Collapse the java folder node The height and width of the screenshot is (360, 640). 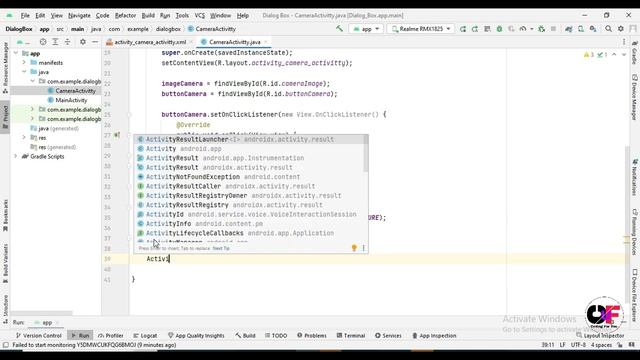24,72
